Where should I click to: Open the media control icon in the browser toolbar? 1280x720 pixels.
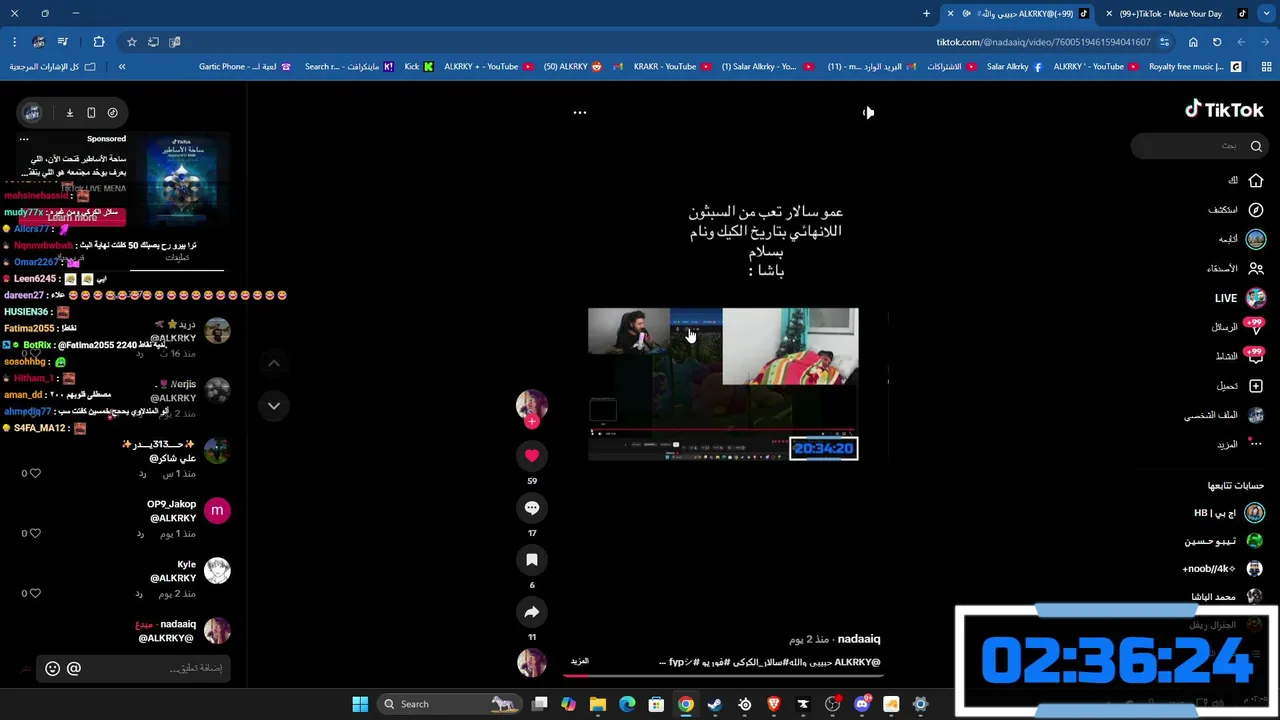coord(62,42)
